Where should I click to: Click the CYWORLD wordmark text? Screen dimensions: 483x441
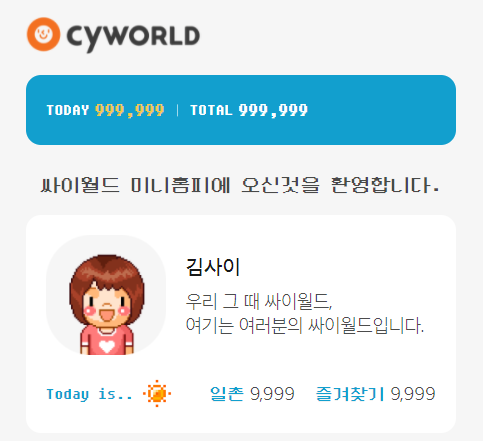click(x=133, y=37)
